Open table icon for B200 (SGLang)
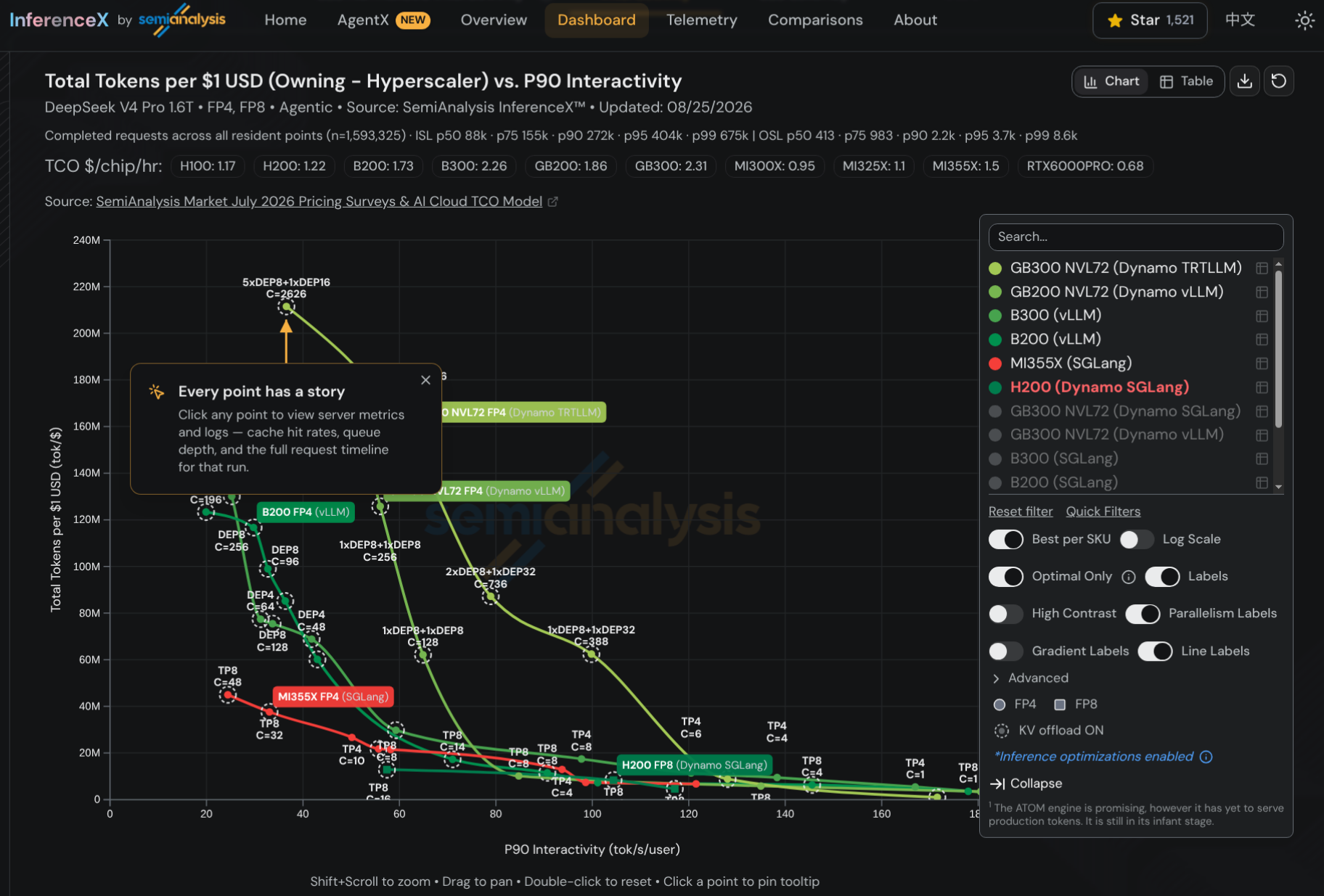1324x896 pixels. click(1262, 482)
